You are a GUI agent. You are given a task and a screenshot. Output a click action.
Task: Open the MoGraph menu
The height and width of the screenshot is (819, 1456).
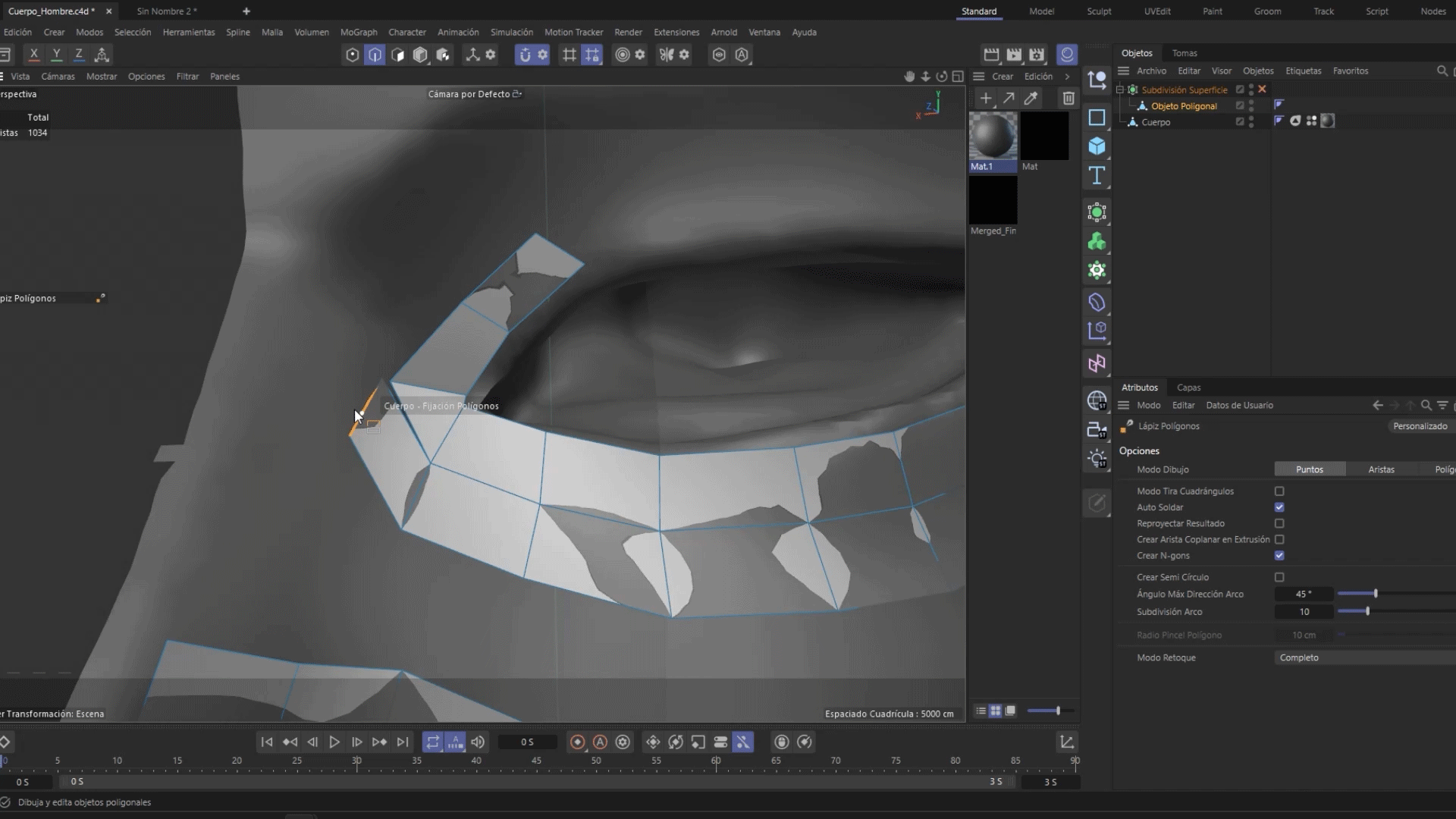point(358,33)
